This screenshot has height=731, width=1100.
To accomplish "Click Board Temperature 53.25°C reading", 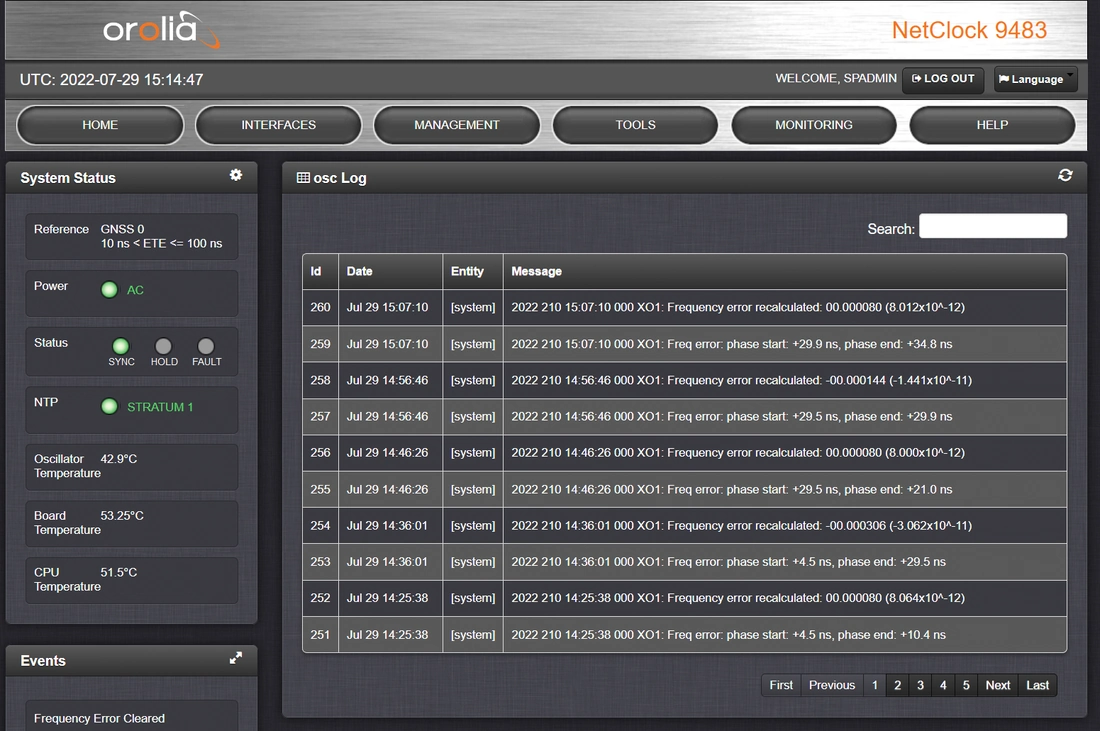I will point(122,516).
